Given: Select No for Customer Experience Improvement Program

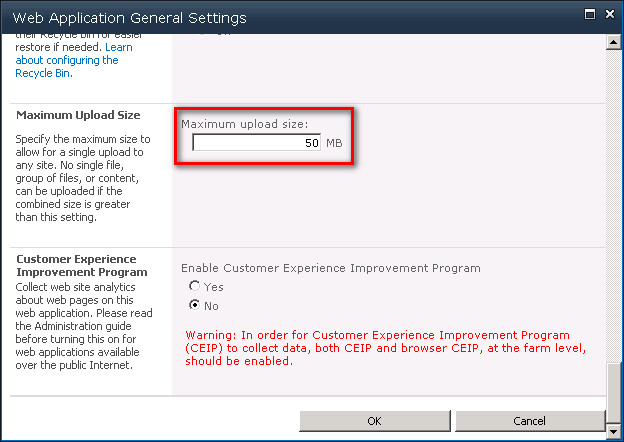Looking at the screenshot, I should [193, 305].
